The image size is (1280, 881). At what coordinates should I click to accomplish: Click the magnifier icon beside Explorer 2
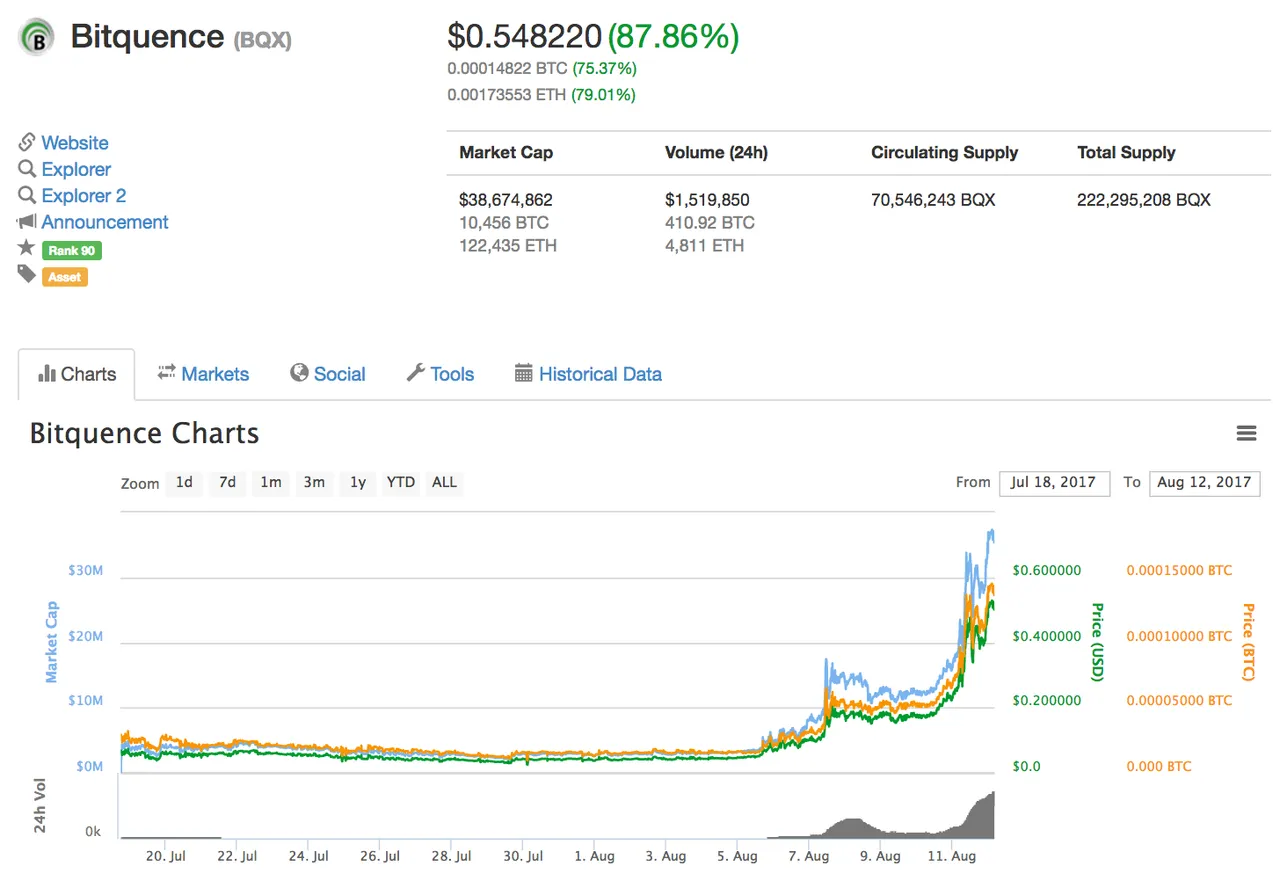pyautogui.click(x=27, y=195)
